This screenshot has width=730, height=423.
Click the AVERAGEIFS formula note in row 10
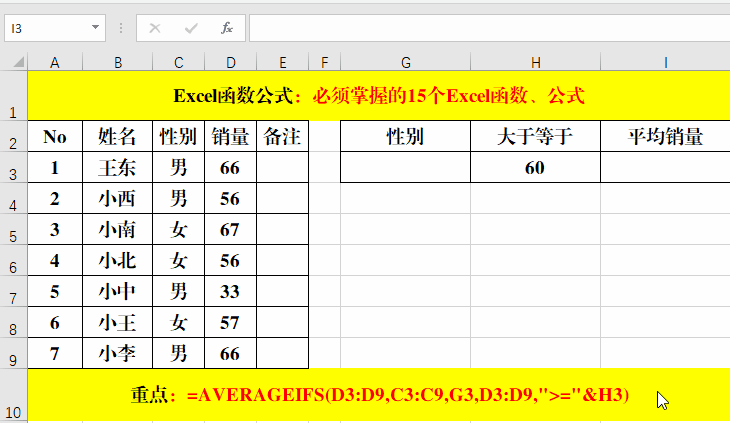[x=379, y=395]
